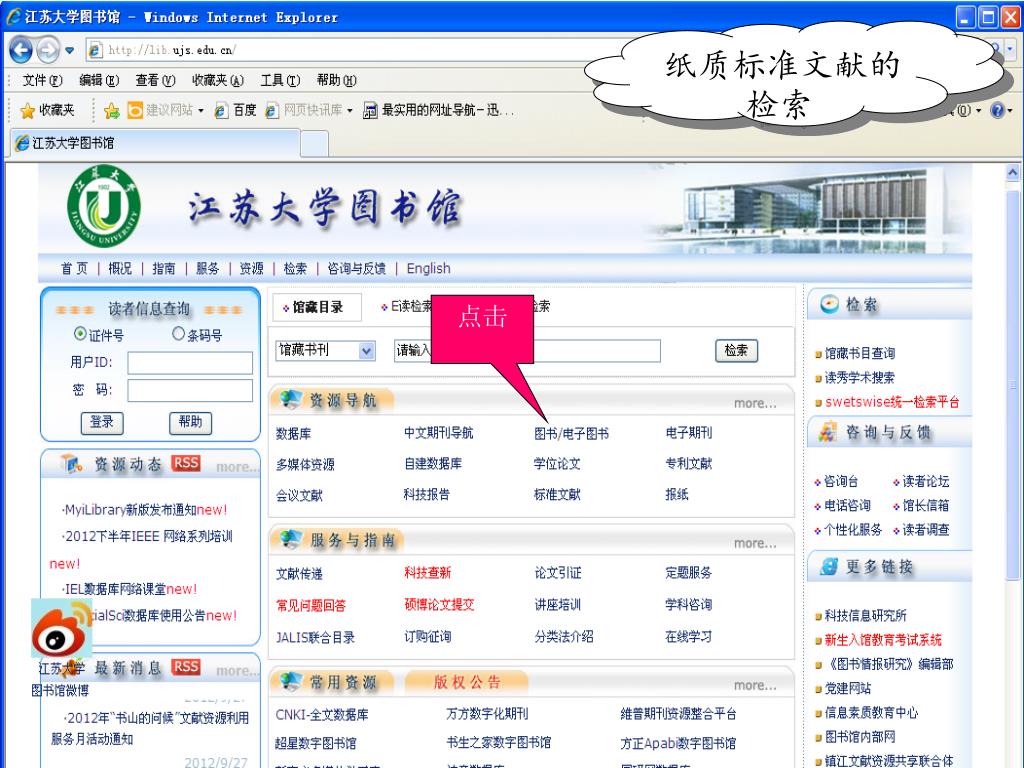Open the 指南 navigation item

[164, 268]
